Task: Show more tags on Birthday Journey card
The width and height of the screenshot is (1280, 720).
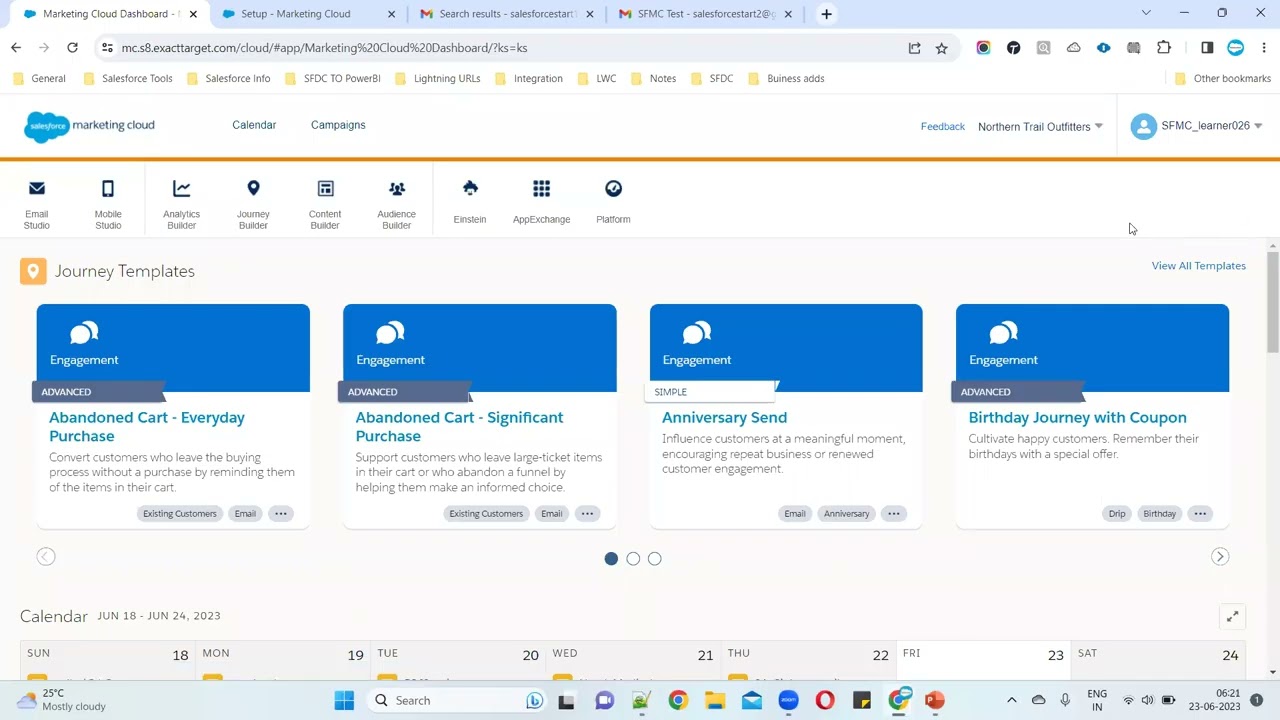Action: click(x=1200, y=513)
